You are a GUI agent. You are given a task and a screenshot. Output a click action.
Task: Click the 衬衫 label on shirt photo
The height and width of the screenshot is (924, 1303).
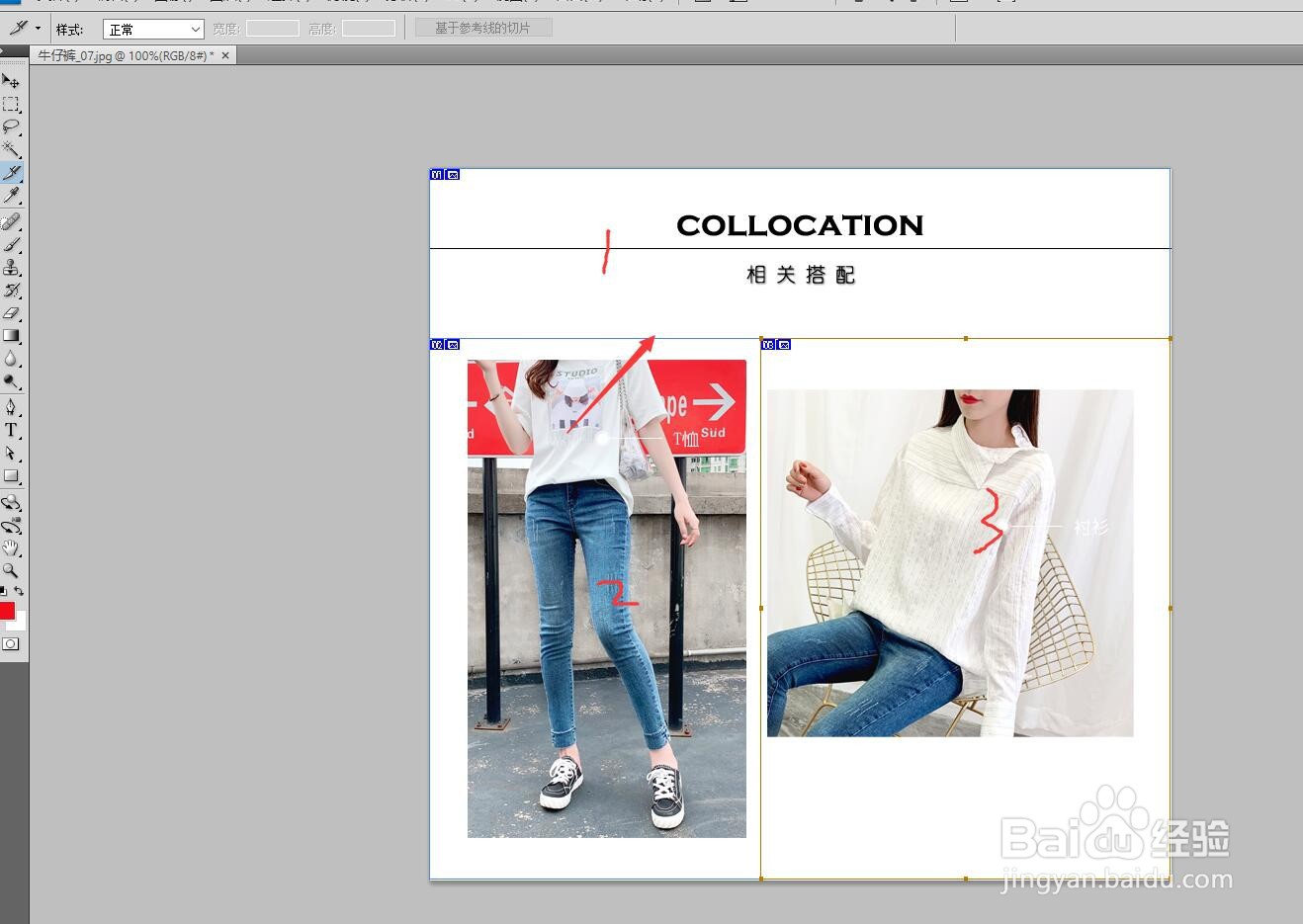point(1090,528)
